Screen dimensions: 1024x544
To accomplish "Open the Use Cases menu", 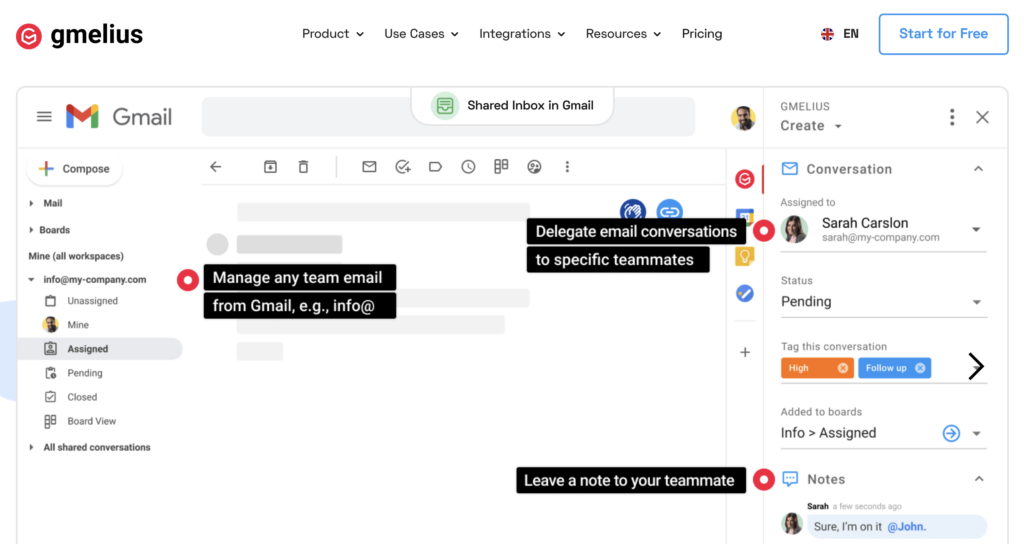I will pyautogui.click(x=421, y=34).
